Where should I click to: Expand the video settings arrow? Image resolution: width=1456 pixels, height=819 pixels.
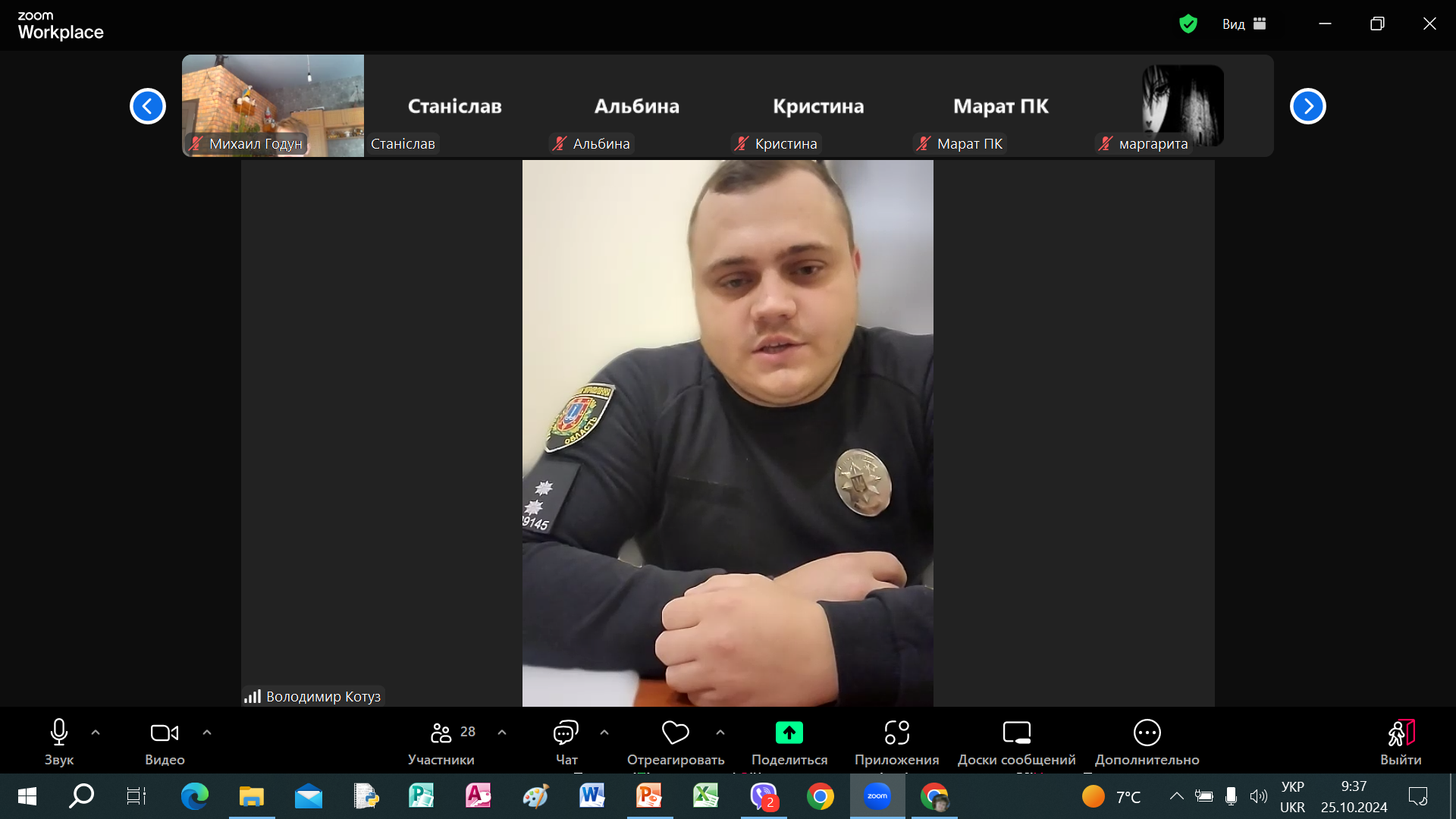207,733
